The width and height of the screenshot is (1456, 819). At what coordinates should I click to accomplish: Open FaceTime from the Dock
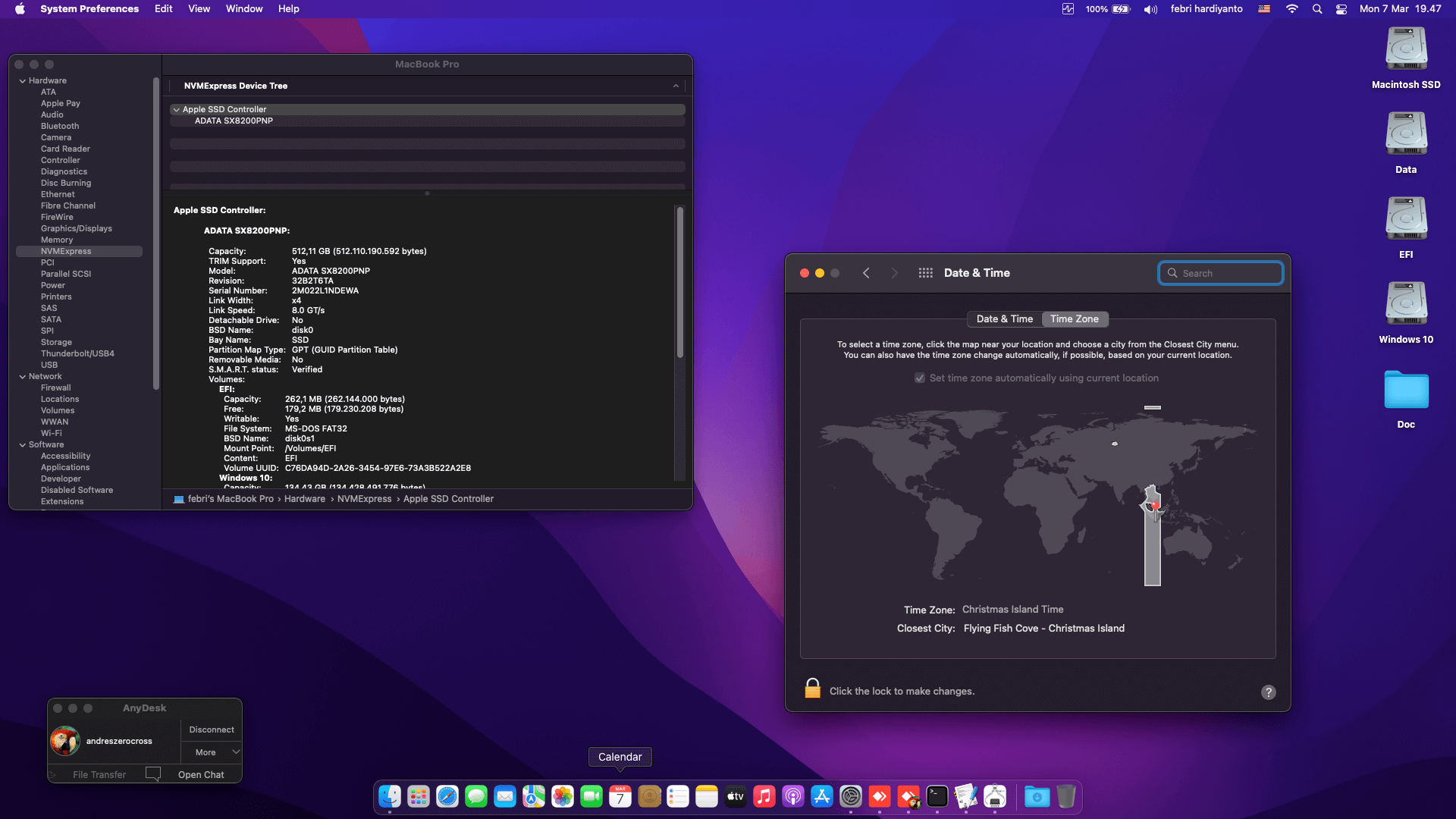pyautogui.click(x=591, y=796)
